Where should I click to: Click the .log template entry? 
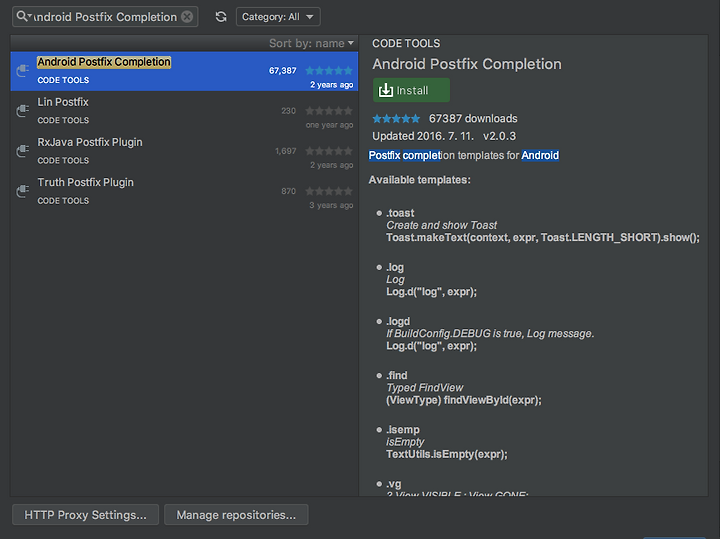click(x=395, y=267)
